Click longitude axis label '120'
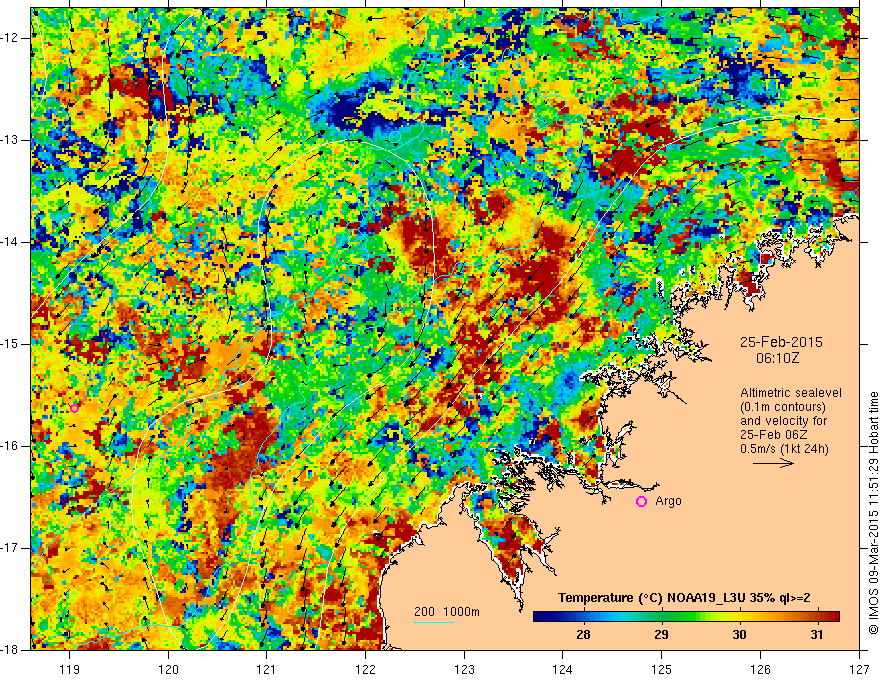Image resolution: width=880 pixels, height=680 pixels. 168,669
